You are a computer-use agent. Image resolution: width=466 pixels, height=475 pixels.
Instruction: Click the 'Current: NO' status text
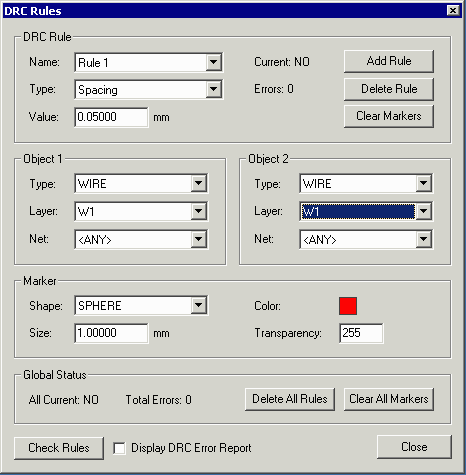coord(282,62)
